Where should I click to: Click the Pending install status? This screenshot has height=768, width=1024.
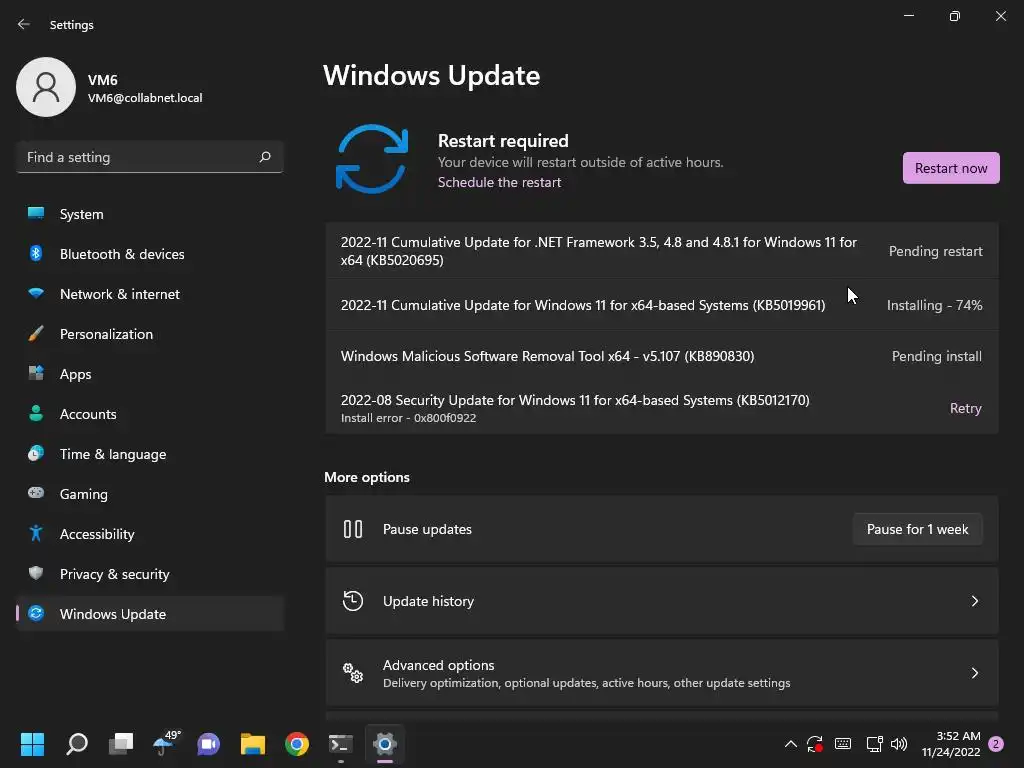936,356
